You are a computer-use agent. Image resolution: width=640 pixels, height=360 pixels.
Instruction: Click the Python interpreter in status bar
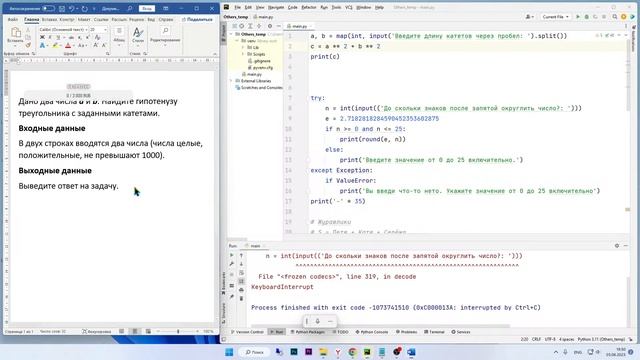[x=601, y=339]
